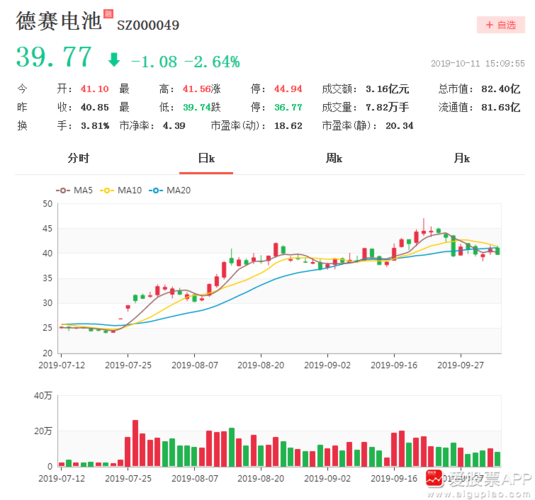
Task: Click opening price 41.10
Action: coord(95,89)
